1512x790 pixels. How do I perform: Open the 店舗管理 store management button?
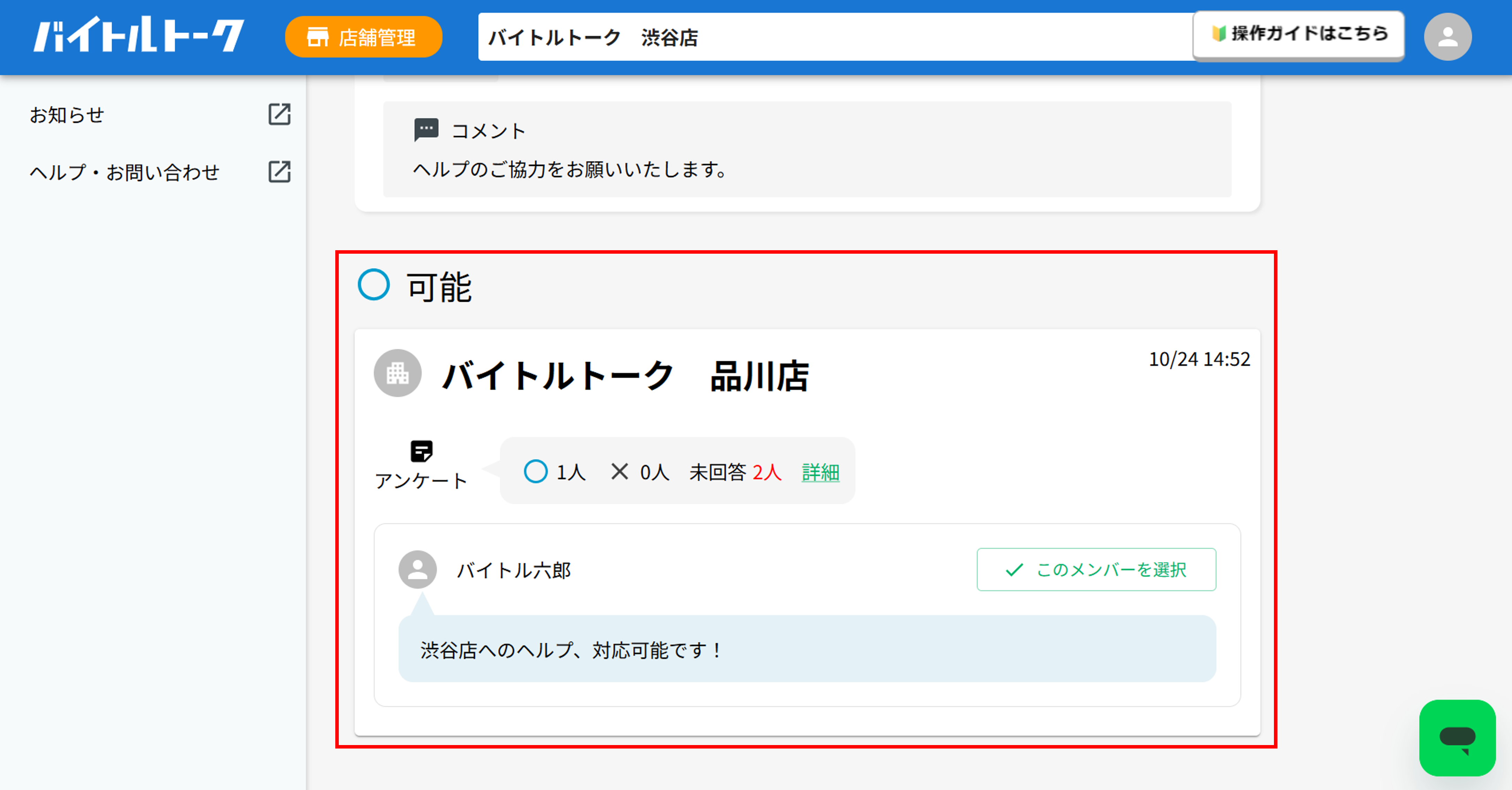(363, 37)
